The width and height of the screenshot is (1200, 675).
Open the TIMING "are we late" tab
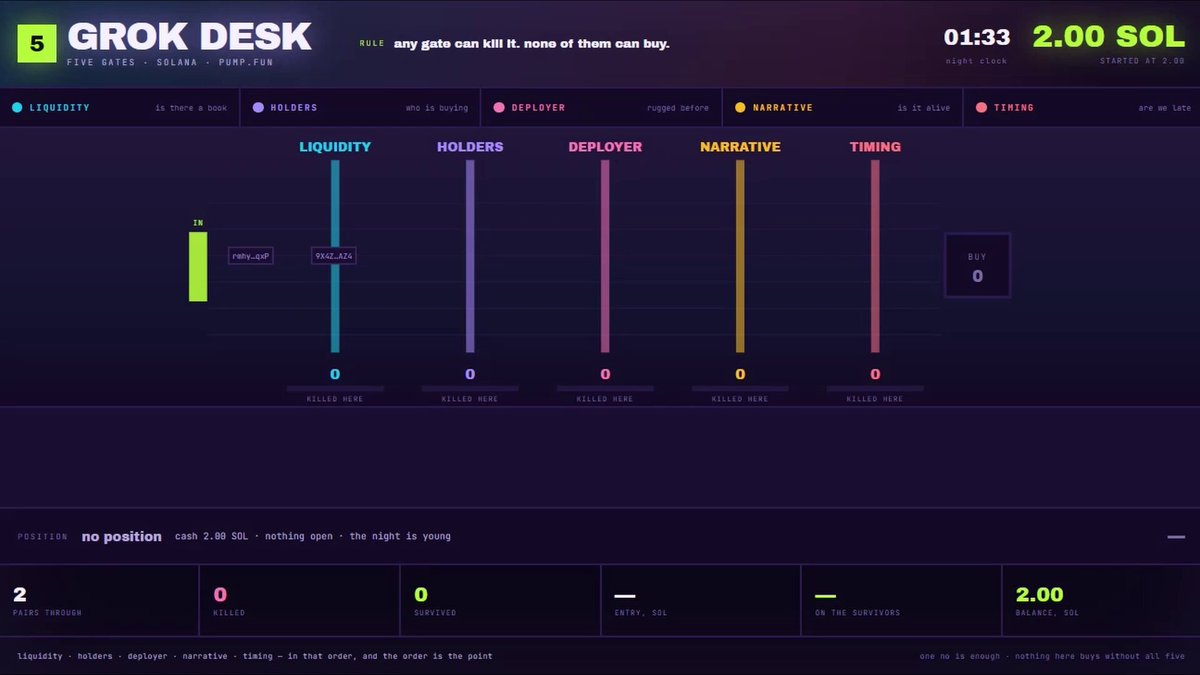1082,108
